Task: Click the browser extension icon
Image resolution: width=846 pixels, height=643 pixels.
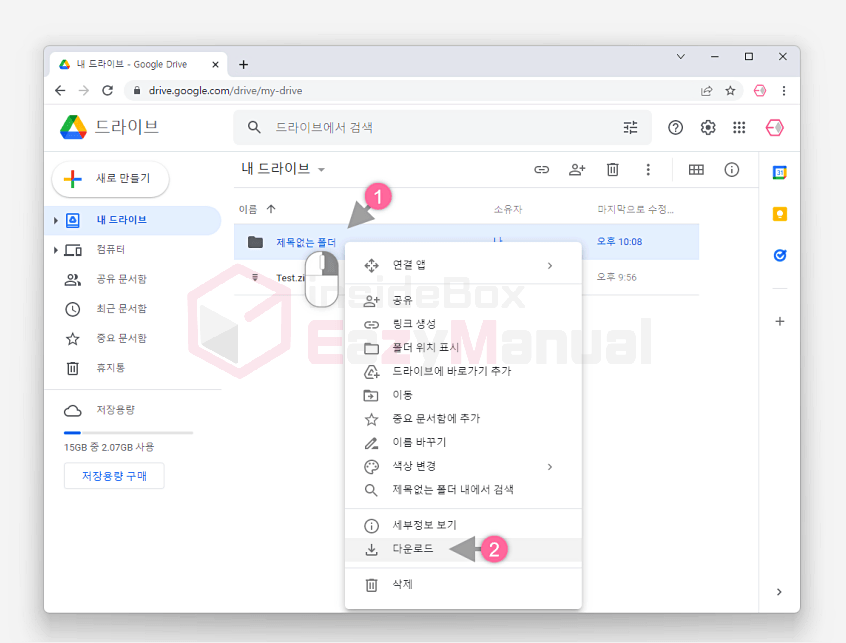Action: 760,91
